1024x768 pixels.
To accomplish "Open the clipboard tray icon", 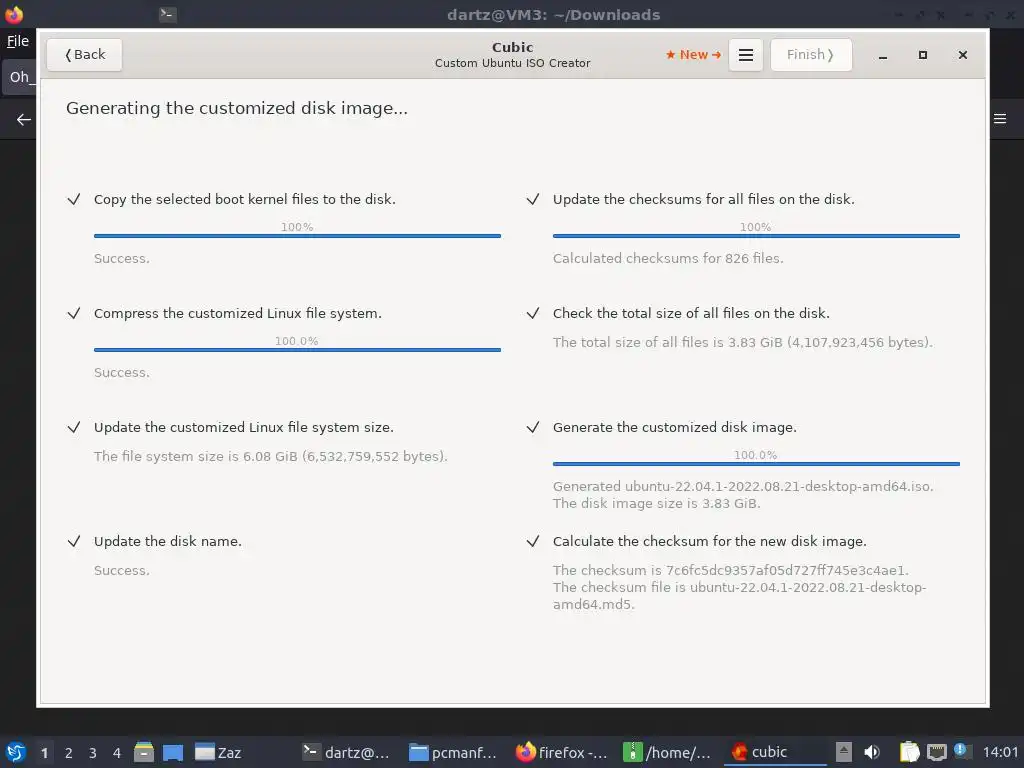I will [909, 752].
